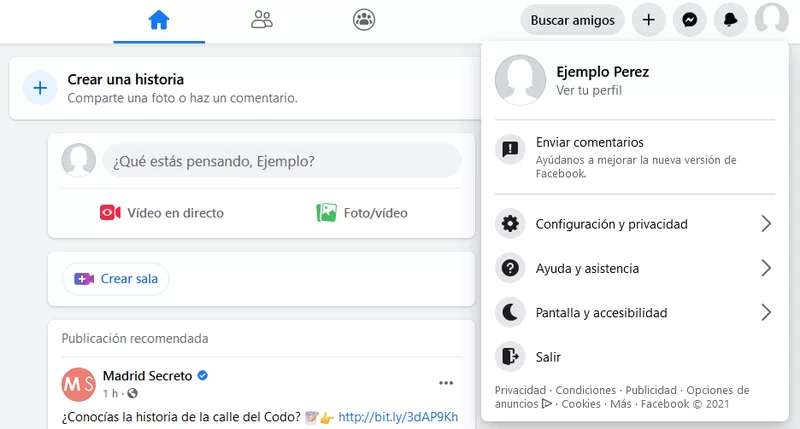This screenshot has width=800, height=429.
Task: Expand Ayuda y asistencia chevron
Action: (x=766, y=268)
